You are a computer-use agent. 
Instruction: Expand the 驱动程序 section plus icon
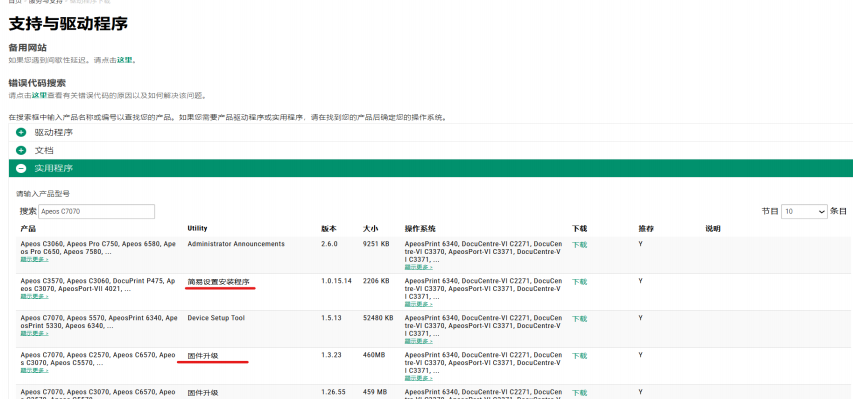[x=21, y=132]
